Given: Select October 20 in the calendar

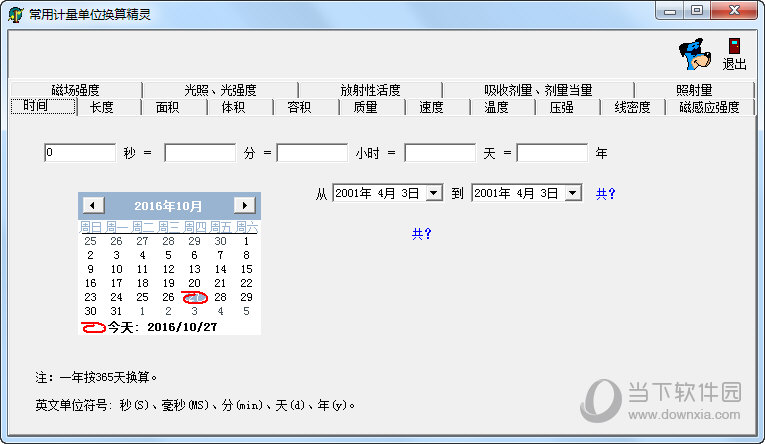Looking at the screenshot, I should click(195, 283).
